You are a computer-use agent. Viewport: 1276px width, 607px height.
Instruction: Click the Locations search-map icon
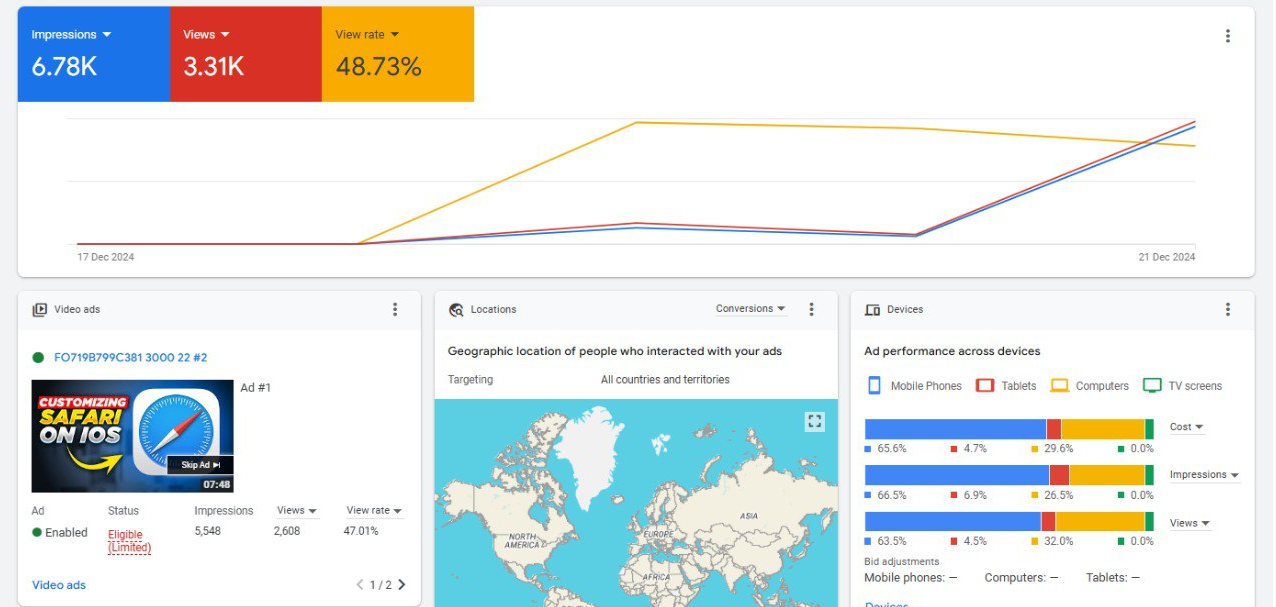[x=456, y=310]
